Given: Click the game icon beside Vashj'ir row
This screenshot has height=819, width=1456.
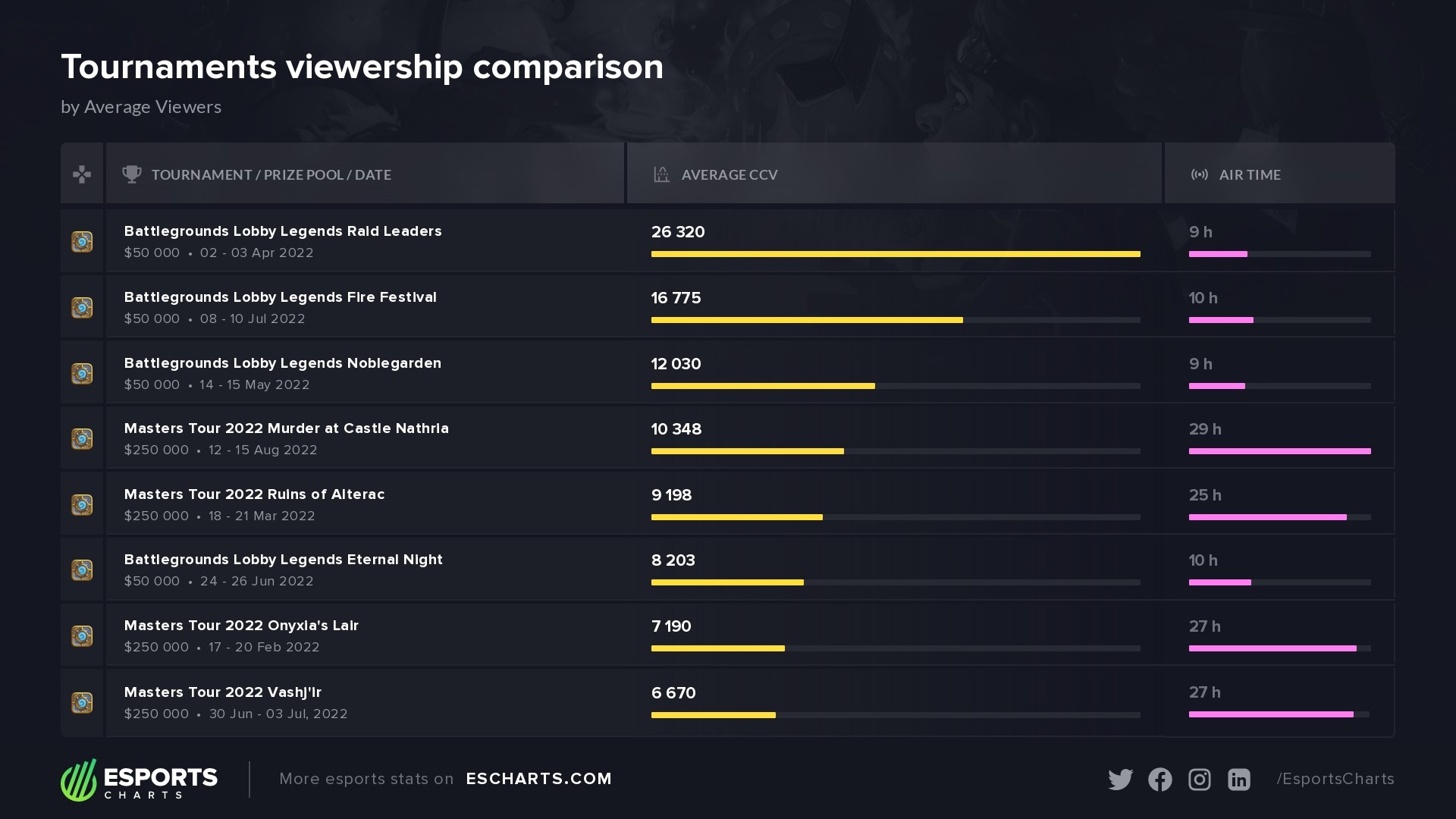Looking at the screenshot, I should [x=82, y=703].
